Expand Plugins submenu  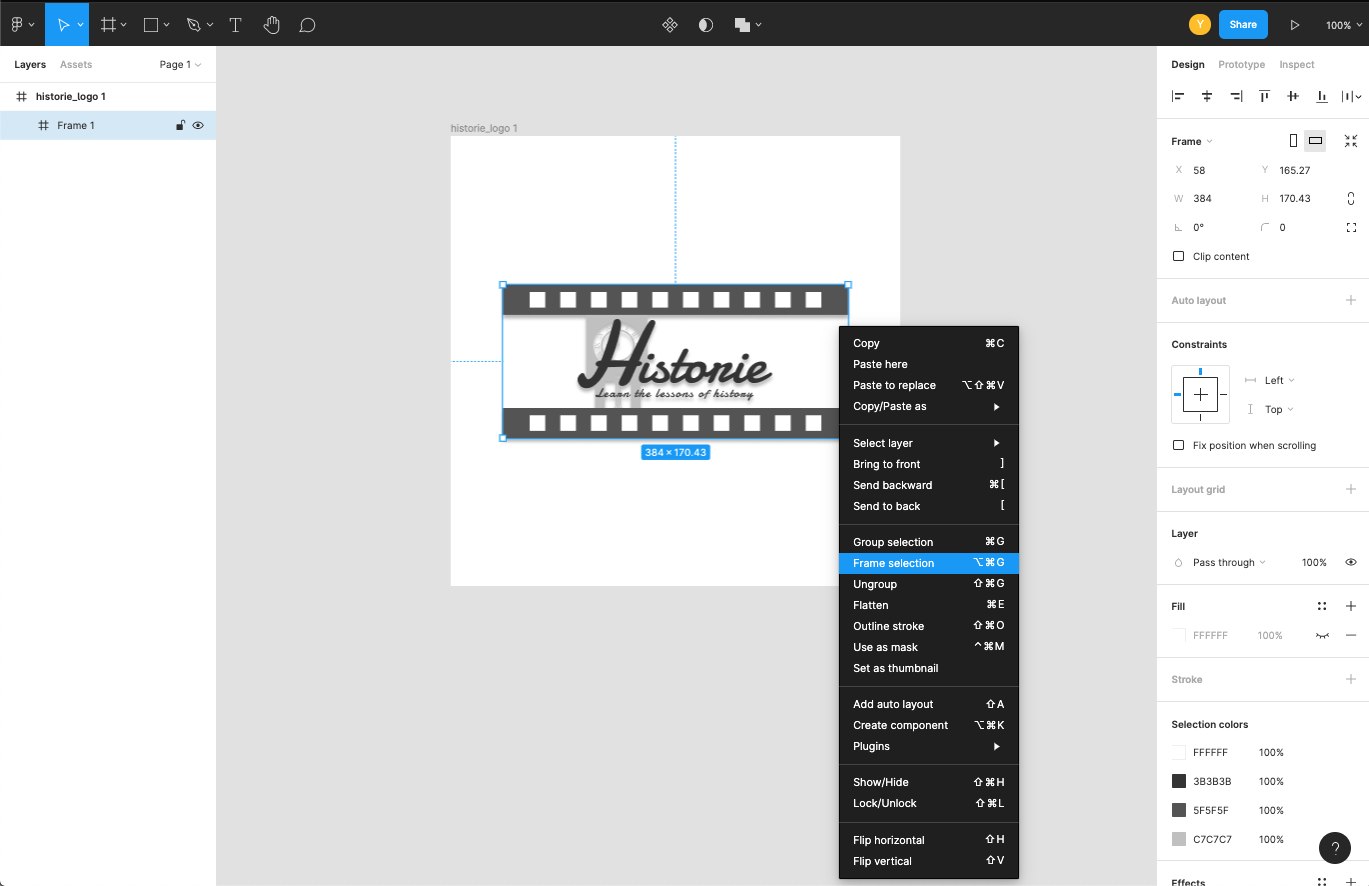click(928, 746)
